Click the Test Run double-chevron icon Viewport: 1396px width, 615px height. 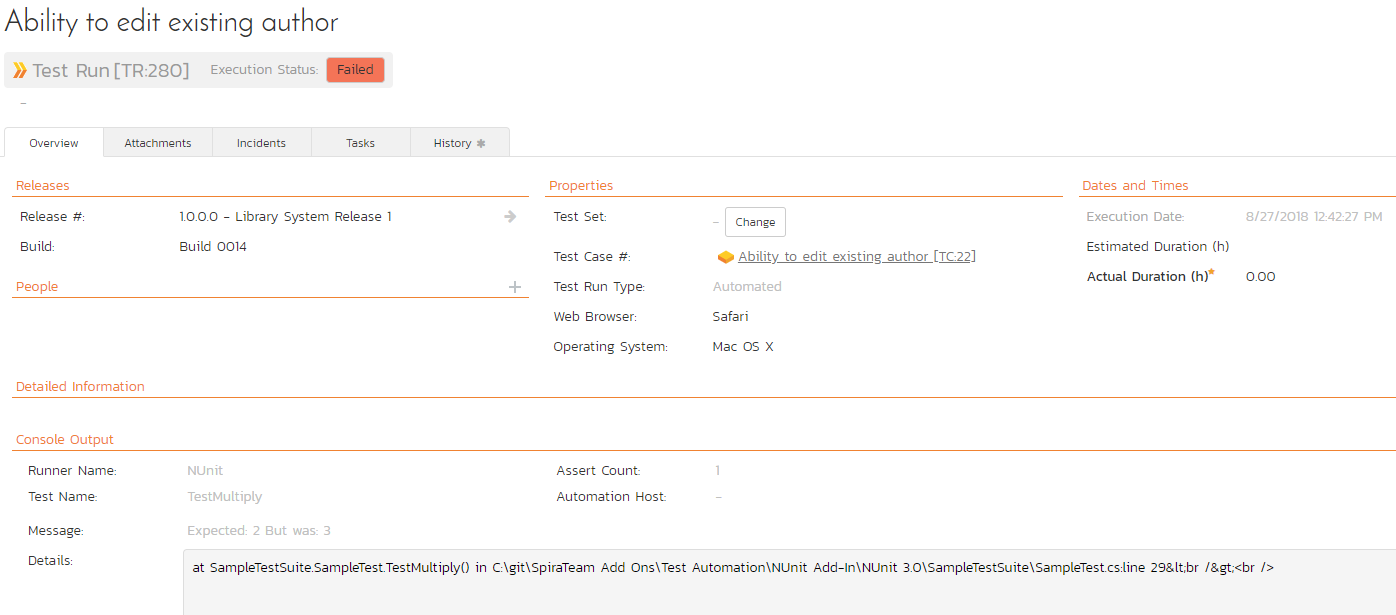click(20, 71)
